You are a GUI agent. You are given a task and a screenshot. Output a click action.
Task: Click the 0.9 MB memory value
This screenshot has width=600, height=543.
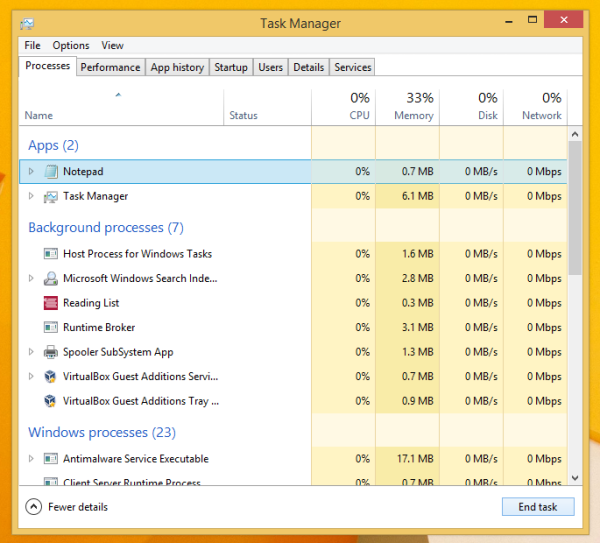[x=417, y=401]
